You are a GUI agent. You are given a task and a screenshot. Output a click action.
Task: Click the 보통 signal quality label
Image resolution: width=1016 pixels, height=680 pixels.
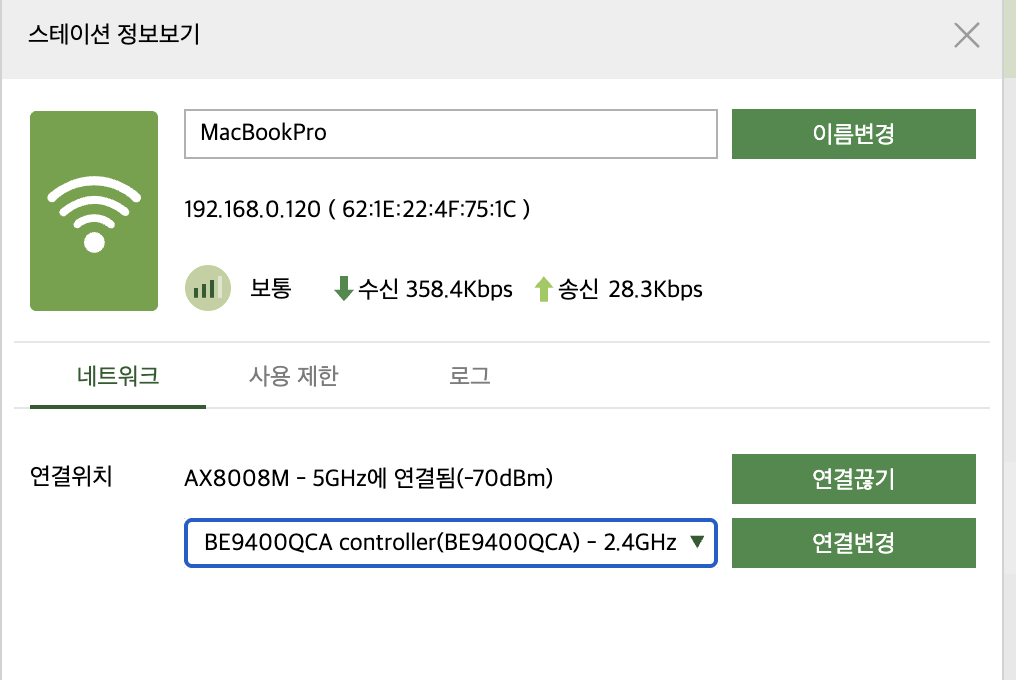[x=271, y=288]
